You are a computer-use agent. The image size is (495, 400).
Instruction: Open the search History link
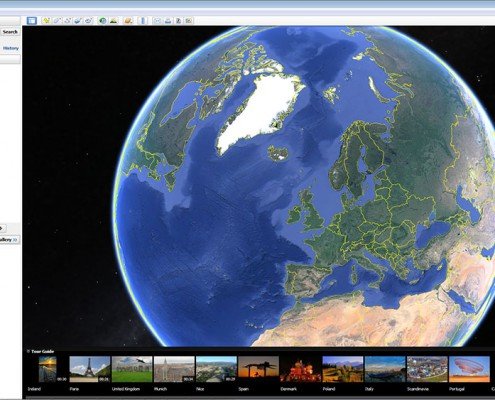[x=11, y=48]
